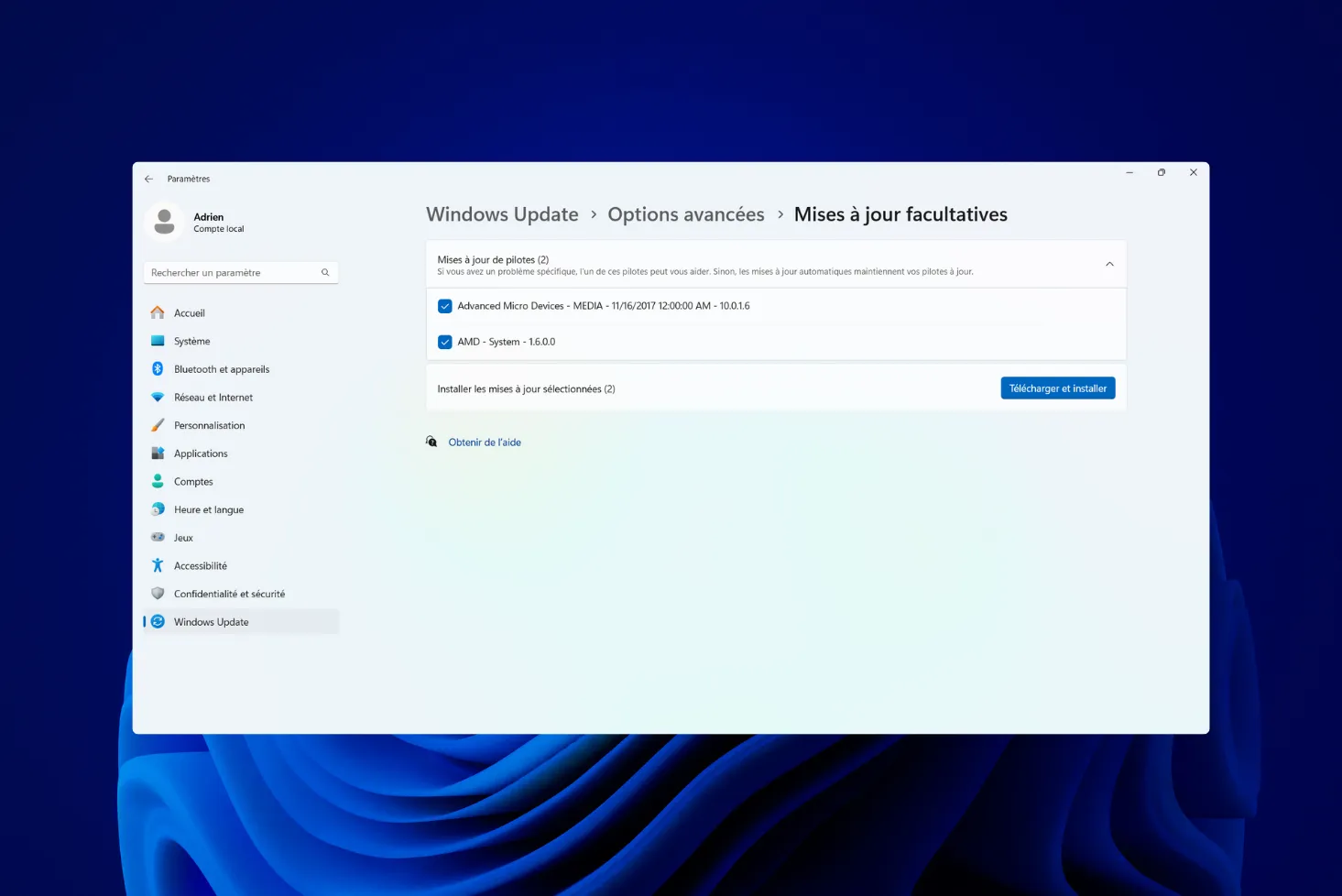Open the Jeux gamepad icon

pos(158,538)
